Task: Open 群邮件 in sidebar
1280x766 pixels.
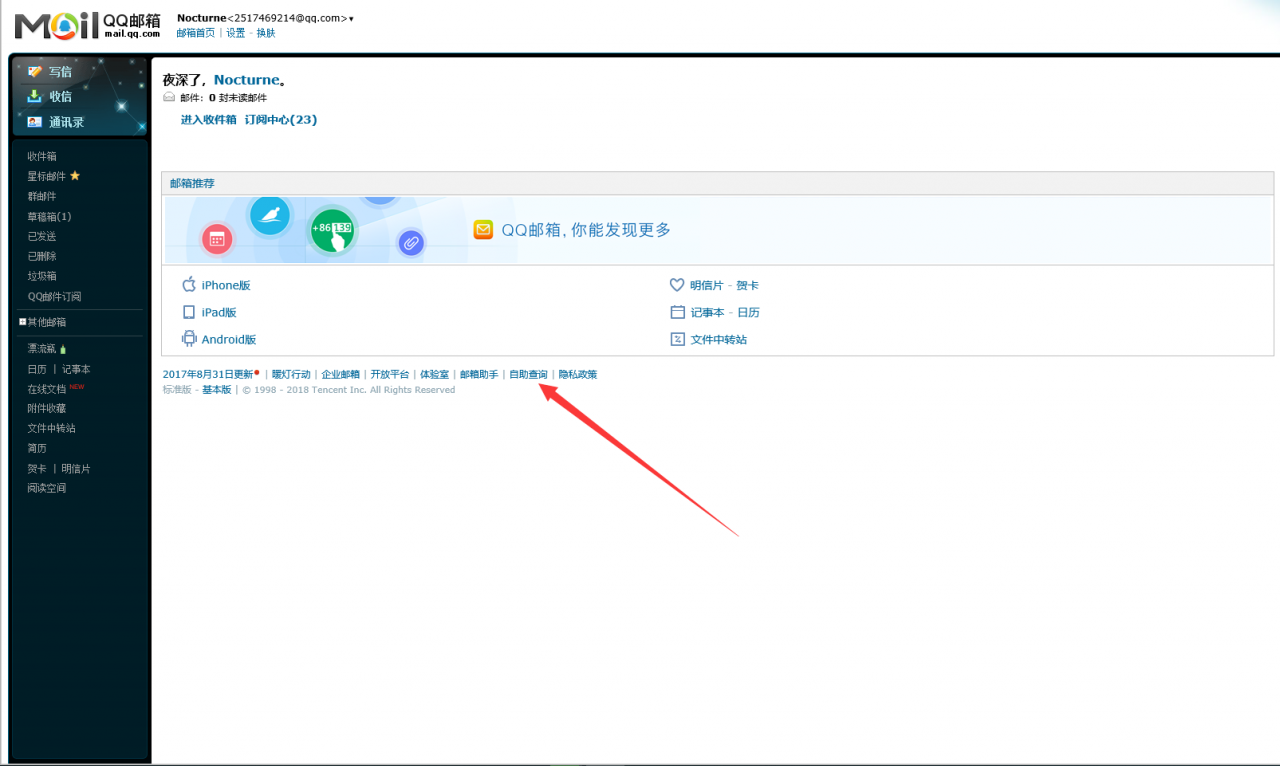Action: tap(42, 196)
